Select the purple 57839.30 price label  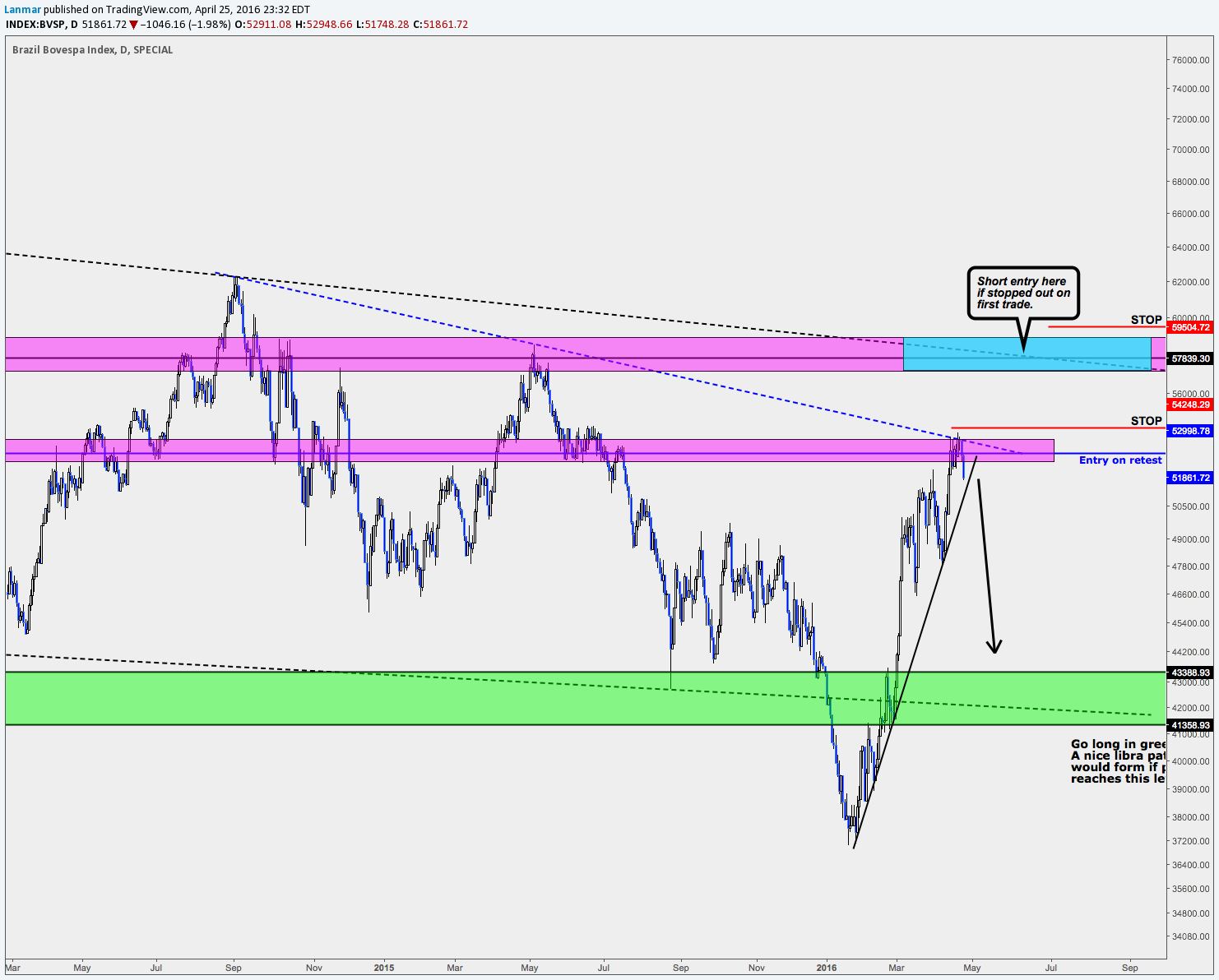point(1190,359)
